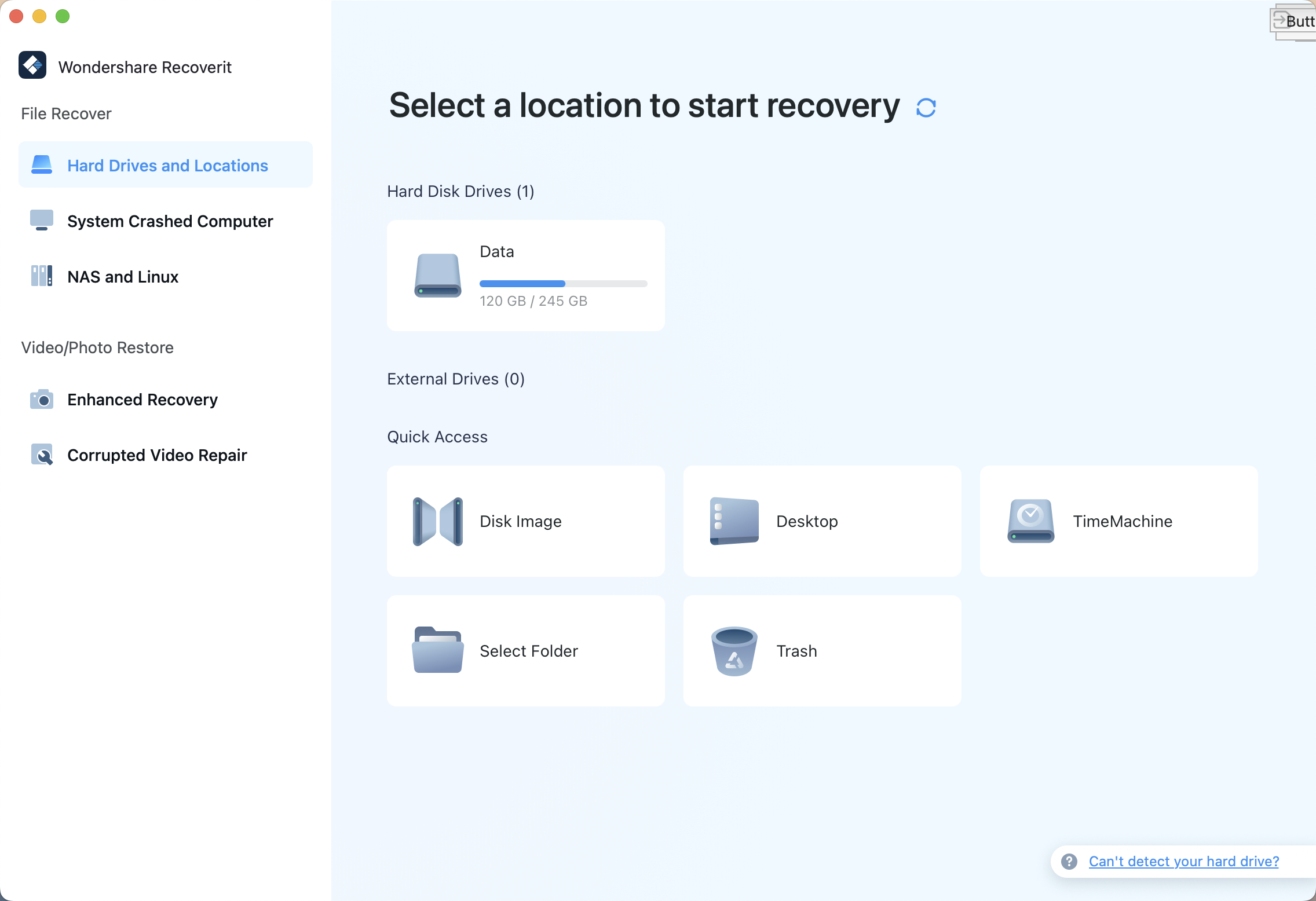The height and width of the screenshot is (901, 1316).
Task: Click the NAS and Linux server icon
Action: tap(42, 276)
